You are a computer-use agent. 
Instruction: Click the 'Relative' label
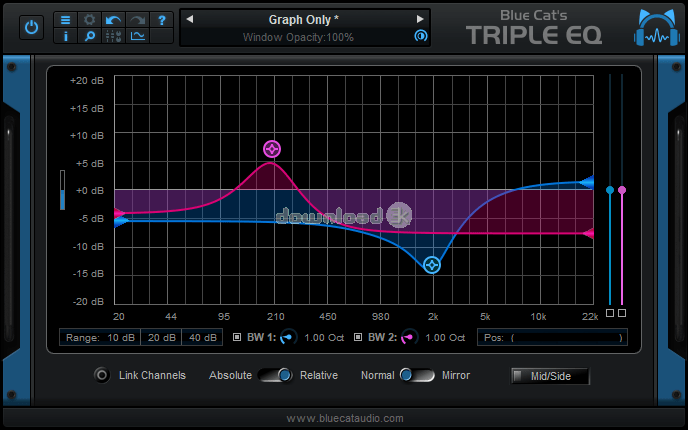coord(319,375)
